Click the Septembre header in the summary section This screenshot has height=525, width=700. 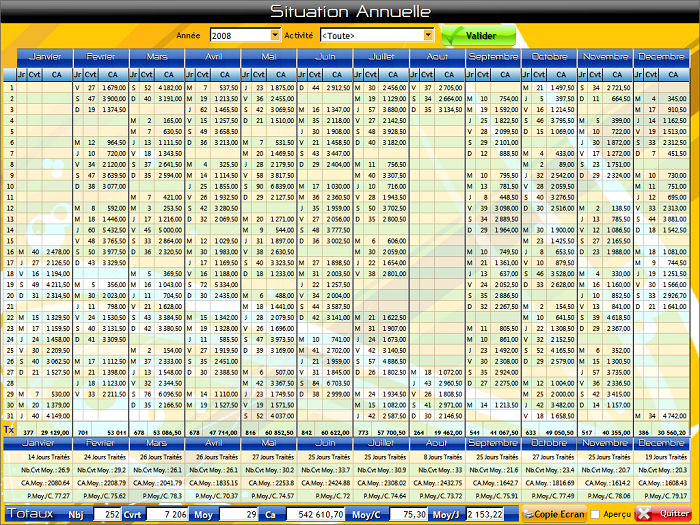click(x=493, y=442)
